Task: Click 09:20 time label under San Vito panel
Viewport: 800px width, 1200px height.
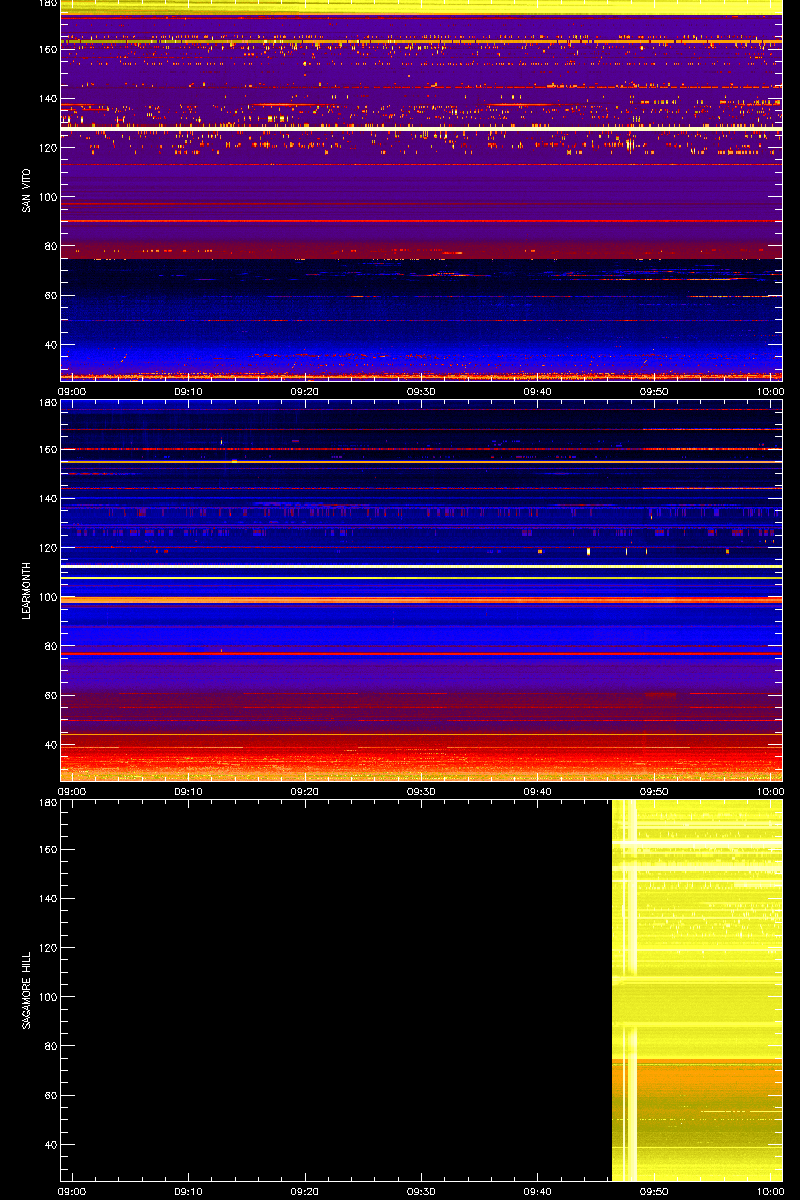Action: click(305, 392)
